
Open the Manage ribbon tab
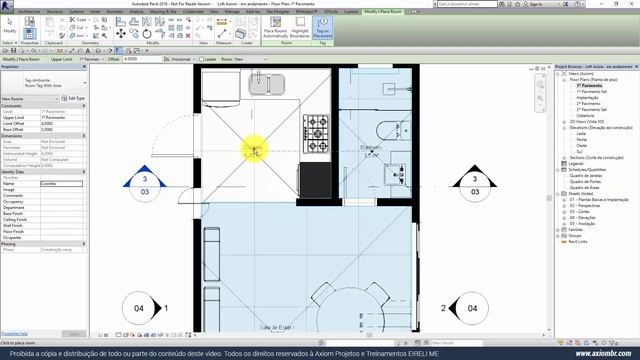(232, 12)
